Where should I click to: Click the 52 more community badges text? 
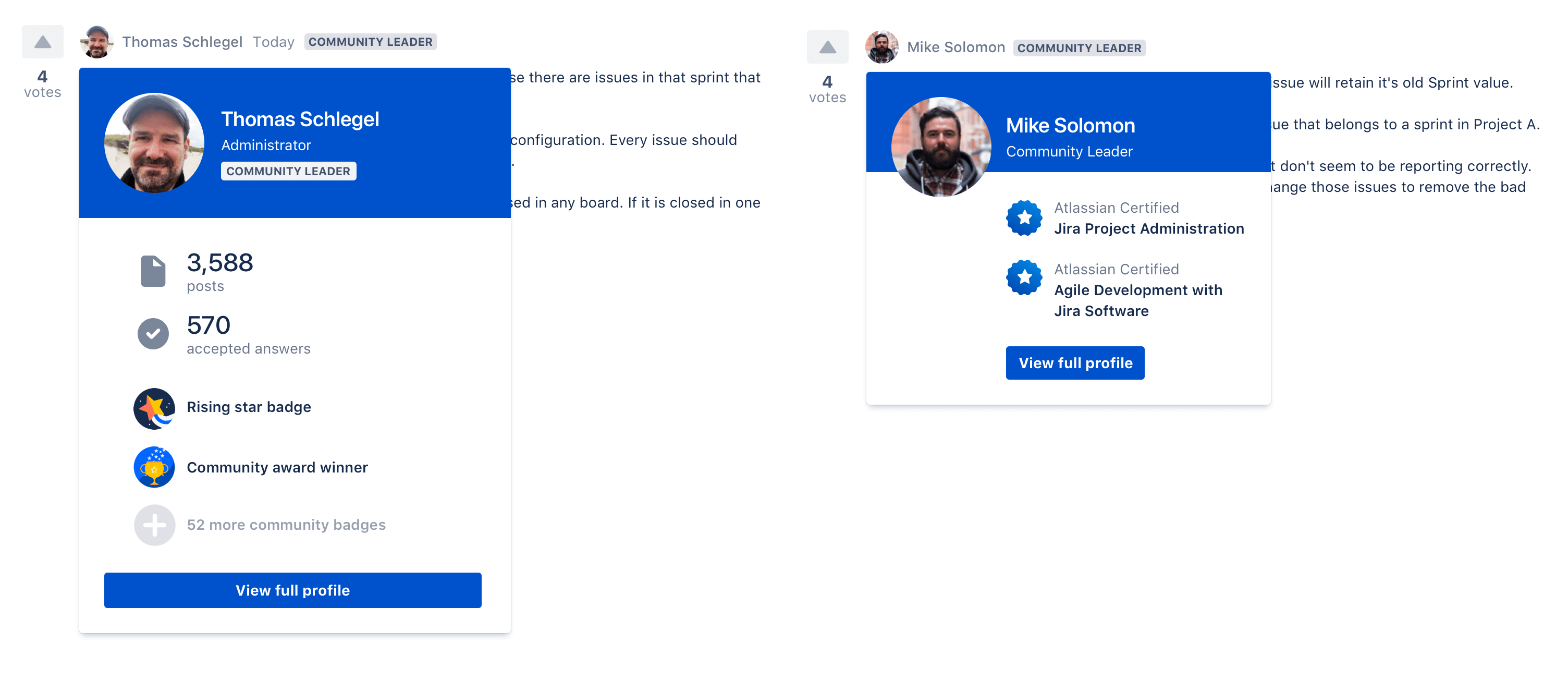(286, 525)
